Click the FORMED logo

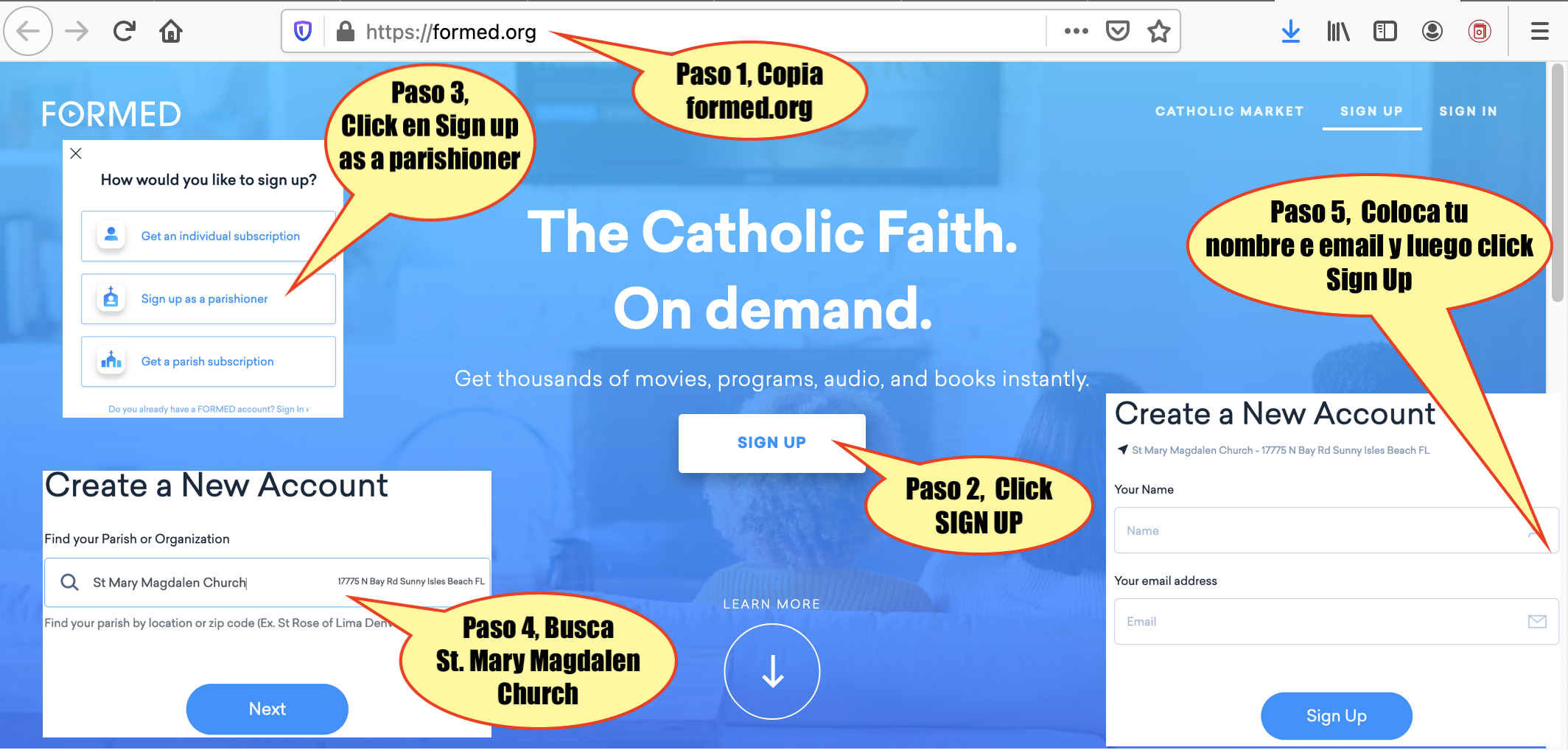pyautogui.click(x=111, y=114)
